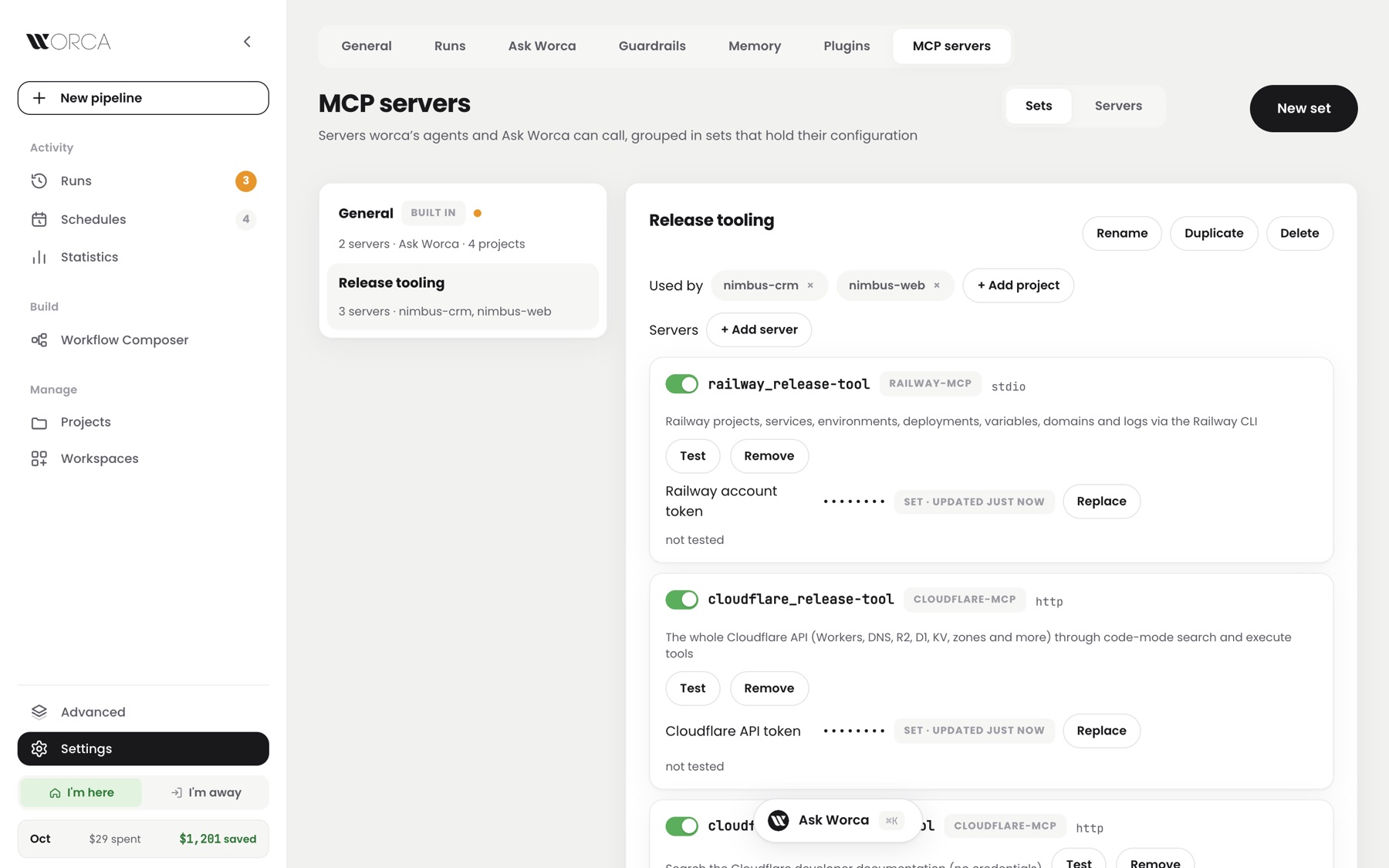The height and width of the screenshot is (868, 1389).
Task: Click the Worca icon in the Ask Worca bar
Action: point(779,820)
